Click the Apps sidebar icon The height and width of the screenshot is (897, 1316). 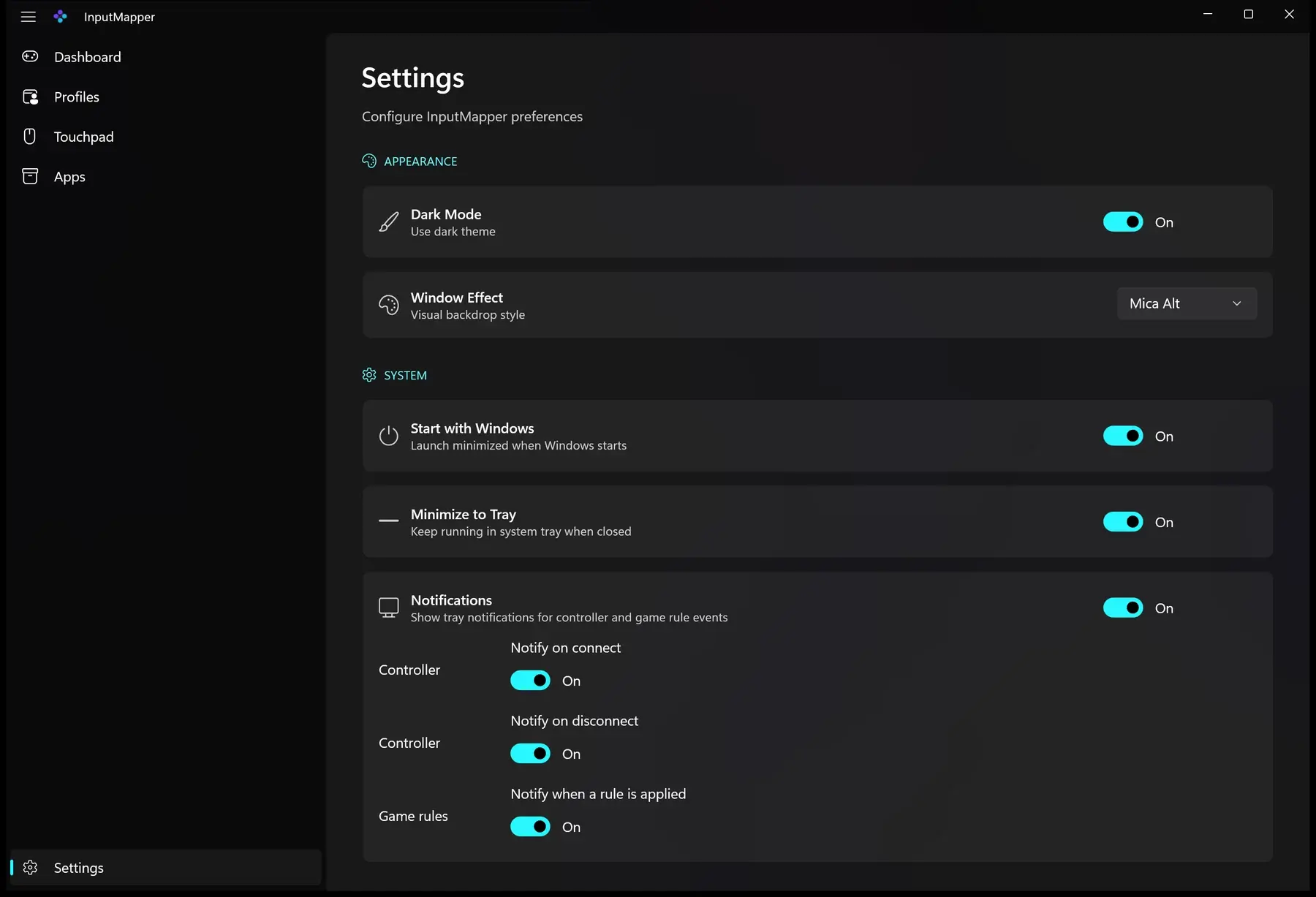30,176
